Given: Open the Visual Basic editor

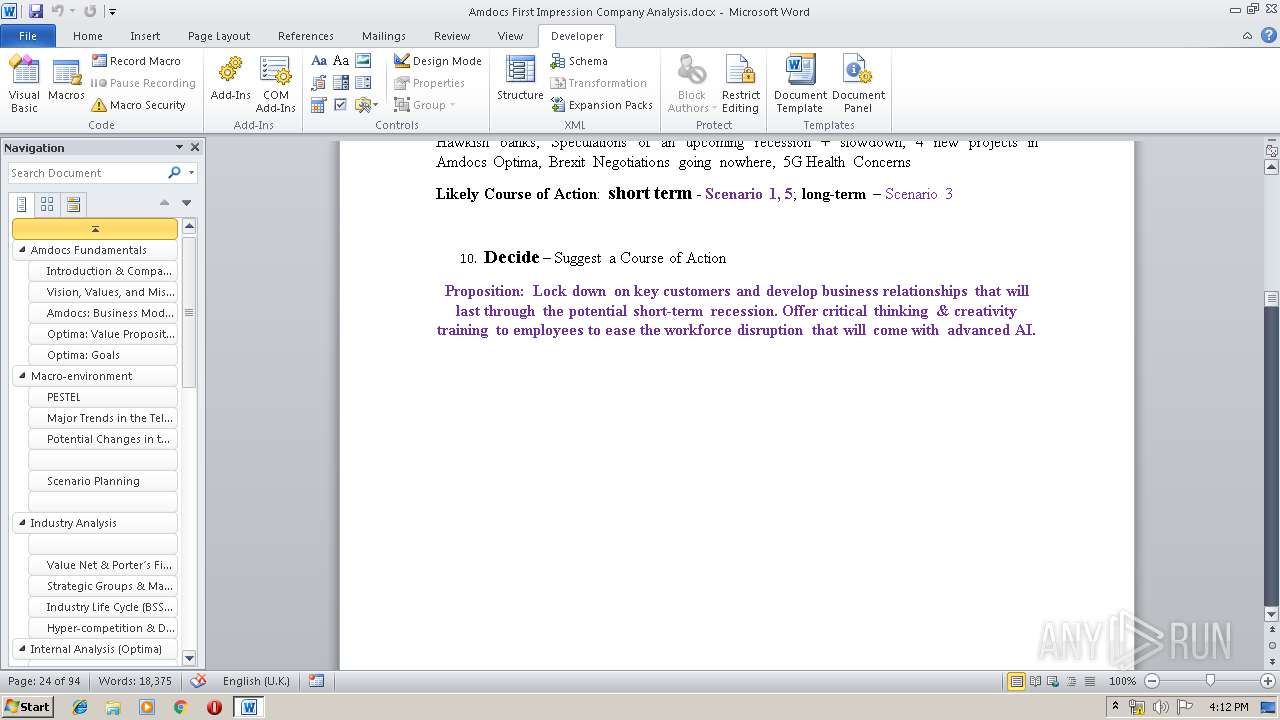Looking at the screenshot, I should (x=24, y=84).
